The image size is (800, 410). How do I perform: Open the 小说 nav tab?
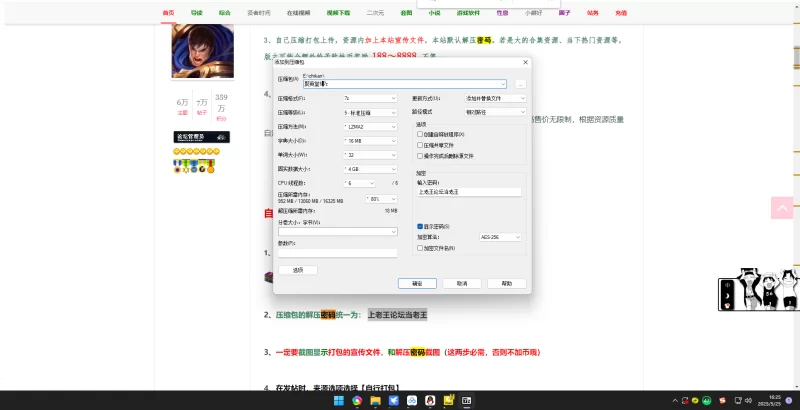[434, 13]
